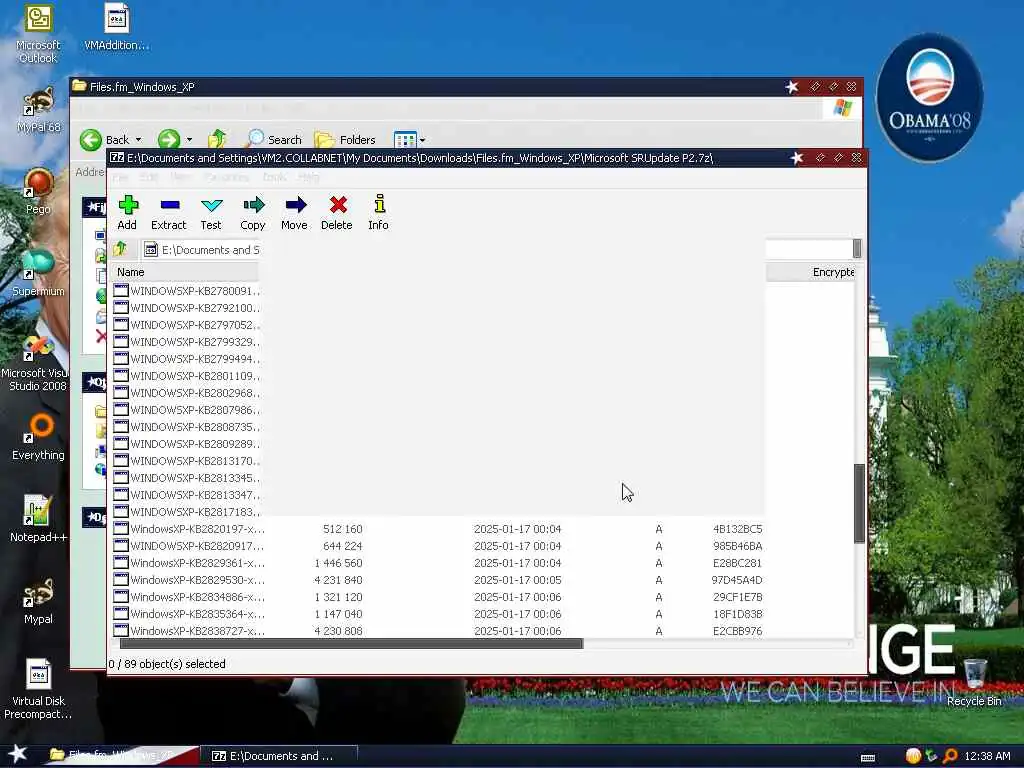Select WindowsXP-KB2834886-x file row
This screenshot has width=1024, height=768.
pos(483,596)
